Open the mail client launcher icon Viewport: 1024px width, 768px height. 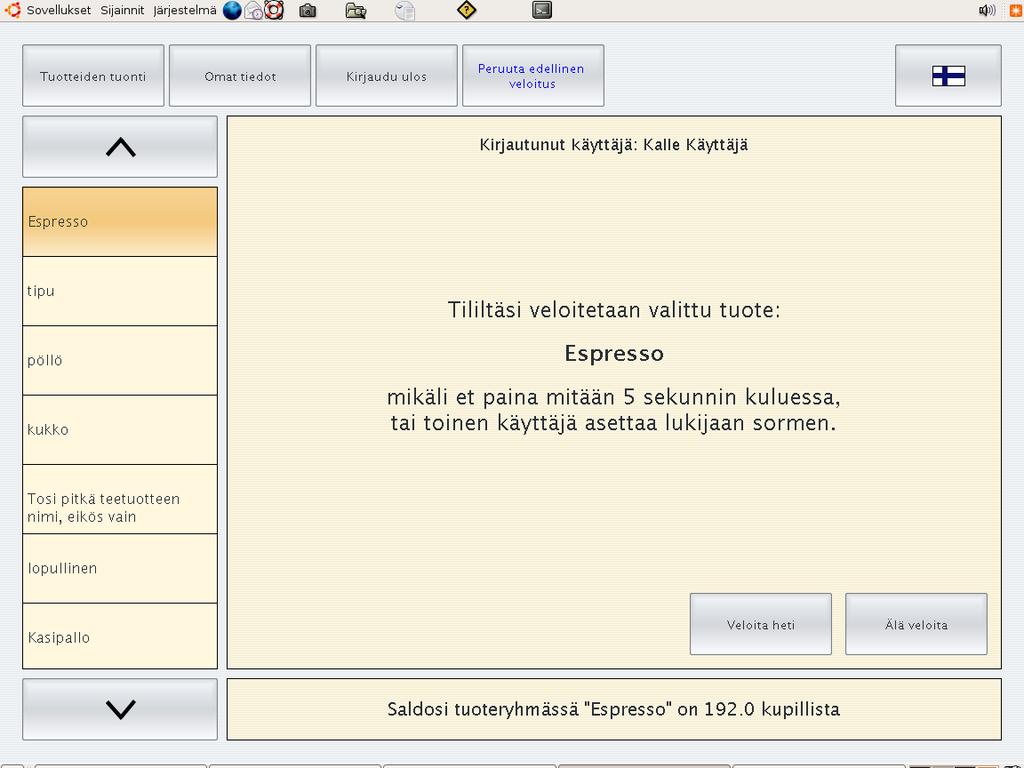pos(253,11)
